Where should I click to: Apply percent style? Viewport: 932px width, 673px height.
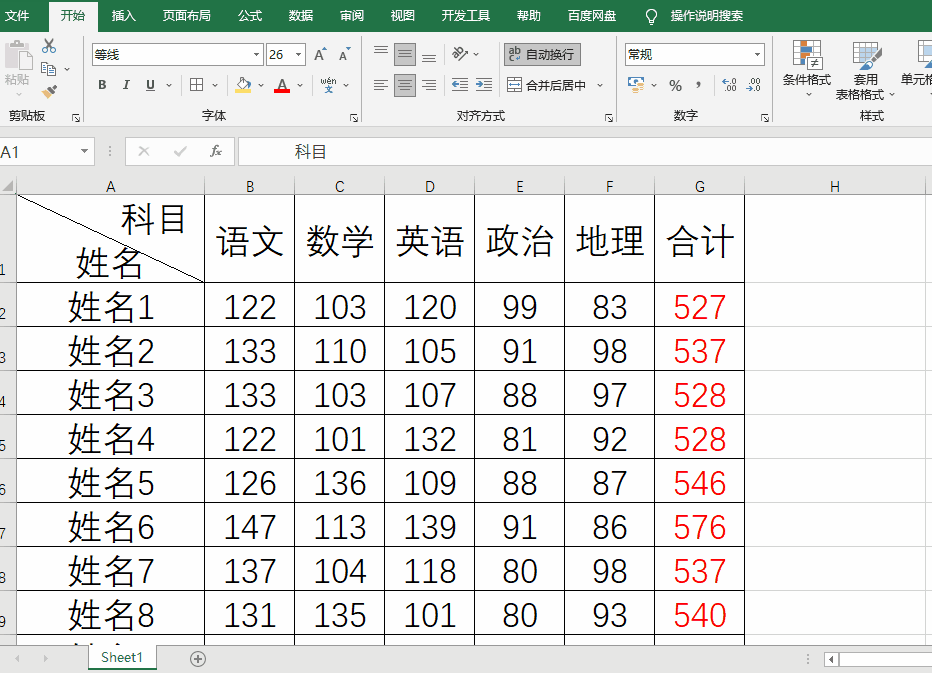[675, 85]
